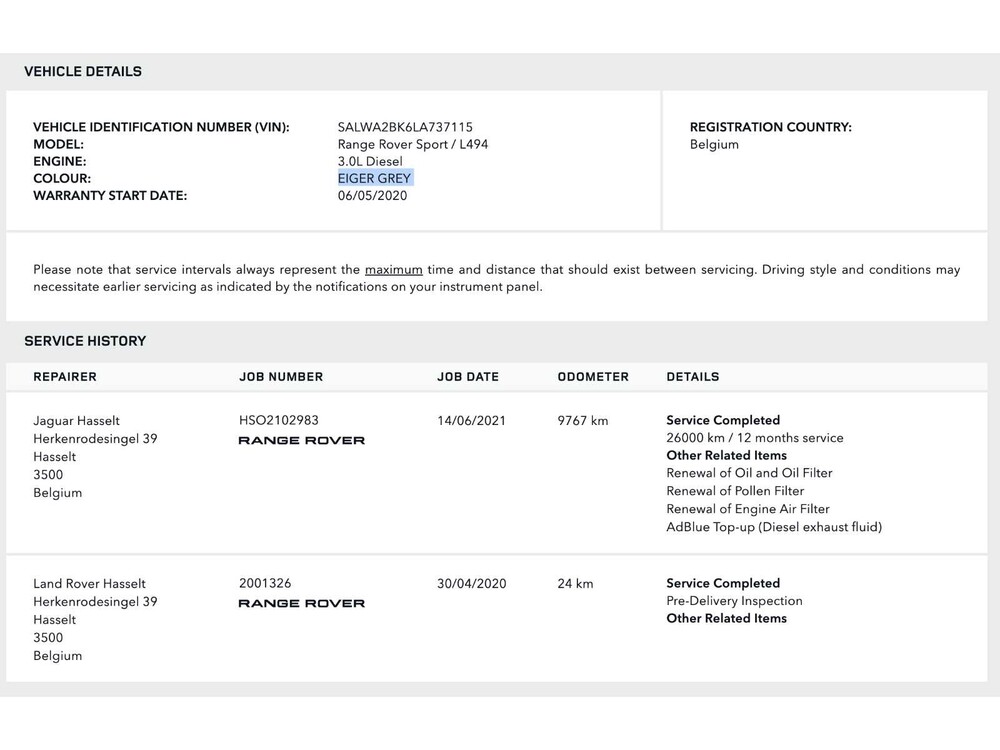Click the 9767 km odometer reading

582,420
